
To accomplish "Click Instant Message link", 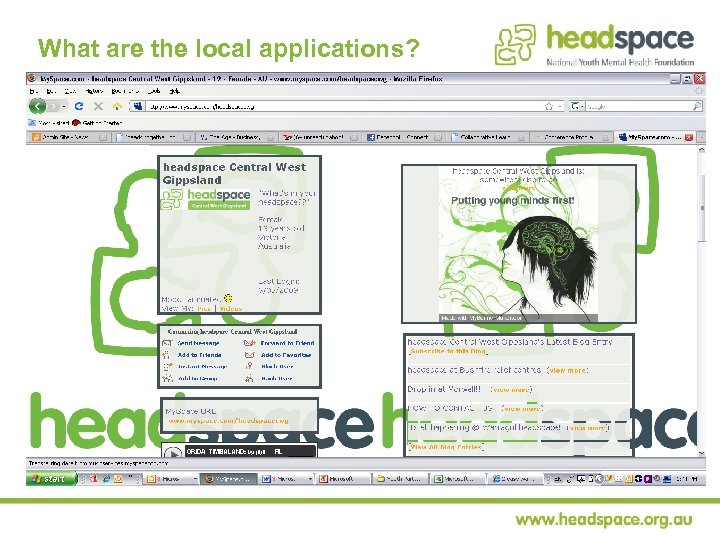I will coord(202,366).
